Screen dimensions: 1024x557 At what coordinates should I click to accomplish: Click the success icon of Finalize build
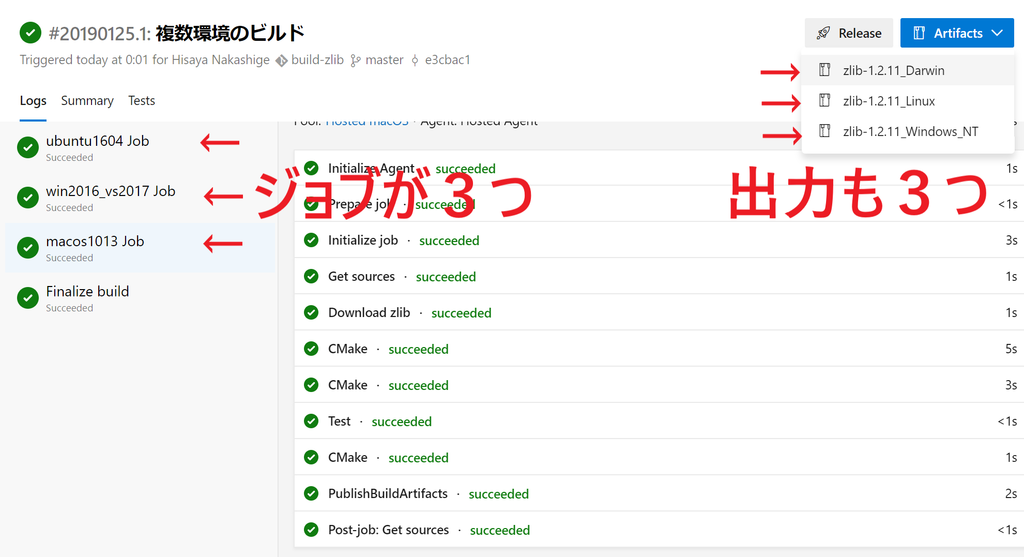(x=27, y=298)
